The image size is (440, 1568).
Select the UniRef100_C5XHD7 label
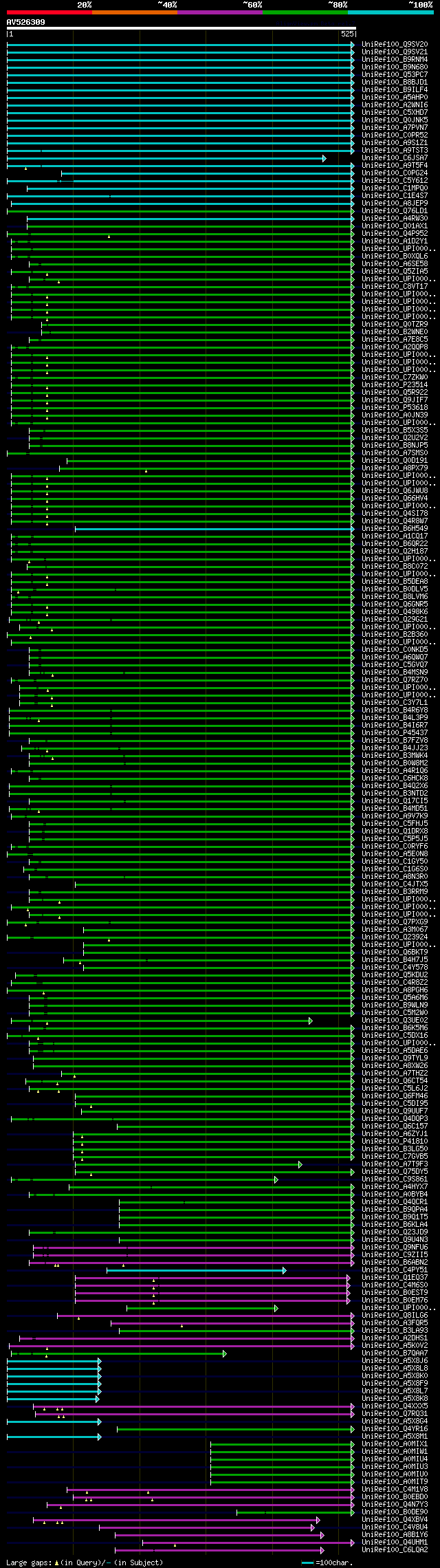(395, 112)
